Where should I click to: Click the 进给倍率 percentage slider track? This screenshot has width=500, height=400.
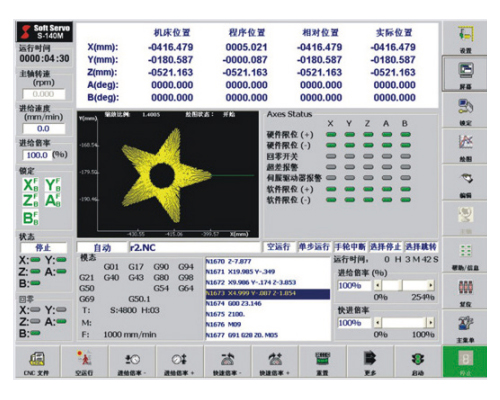404,285
